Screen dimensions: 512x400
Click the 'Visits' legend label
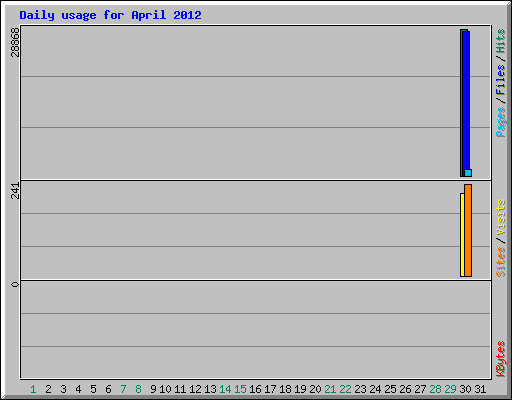pos(501,217)
